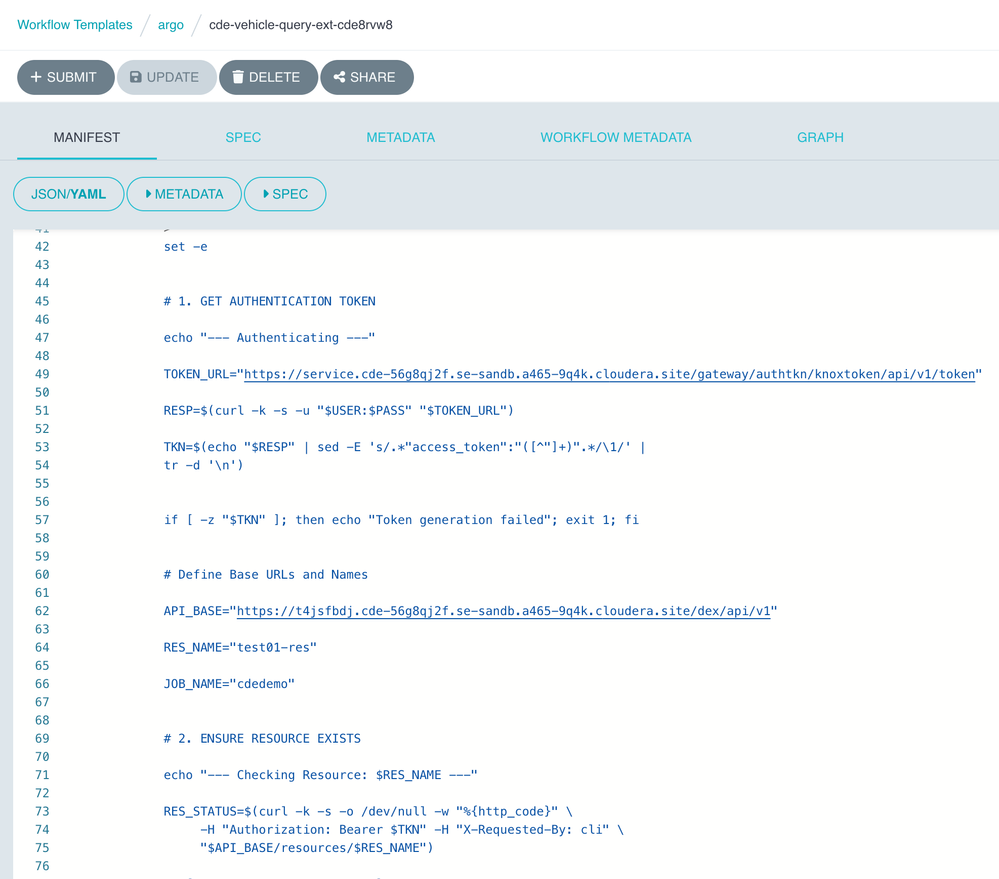Click RES_NAME="test01-res" line
This screenshot has width=999, height=879.
tap(240, 648)
